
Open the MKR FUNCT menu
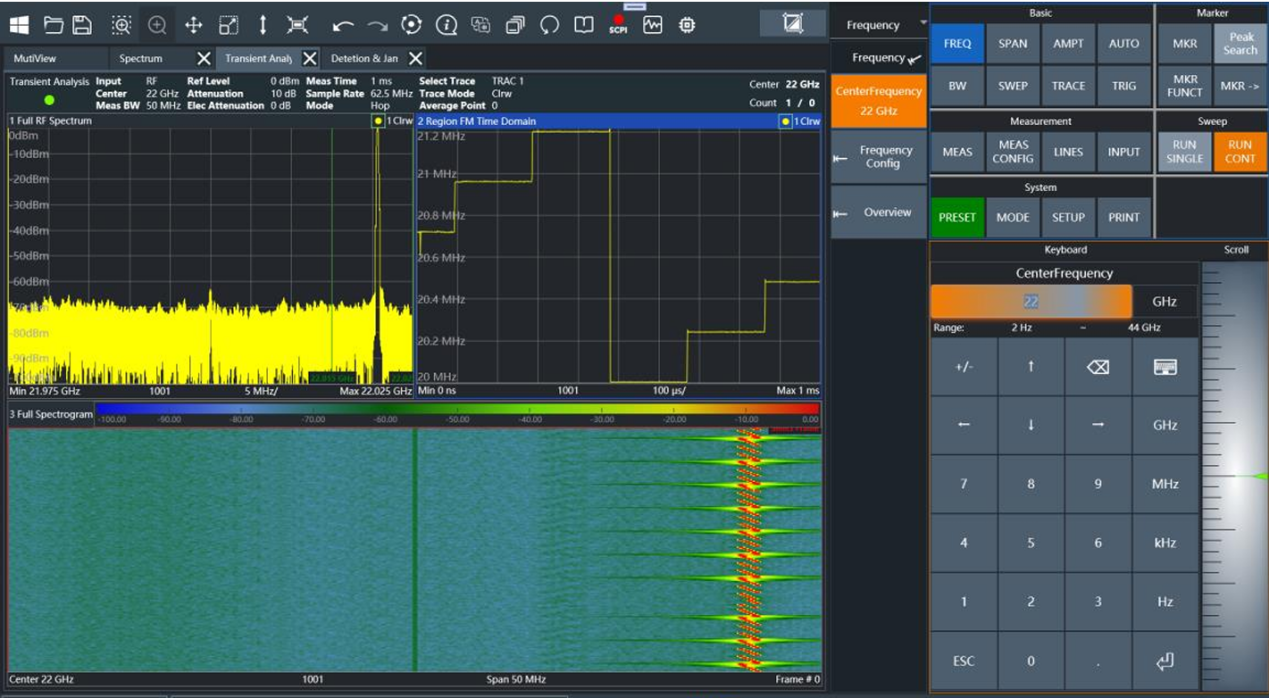1185,86
